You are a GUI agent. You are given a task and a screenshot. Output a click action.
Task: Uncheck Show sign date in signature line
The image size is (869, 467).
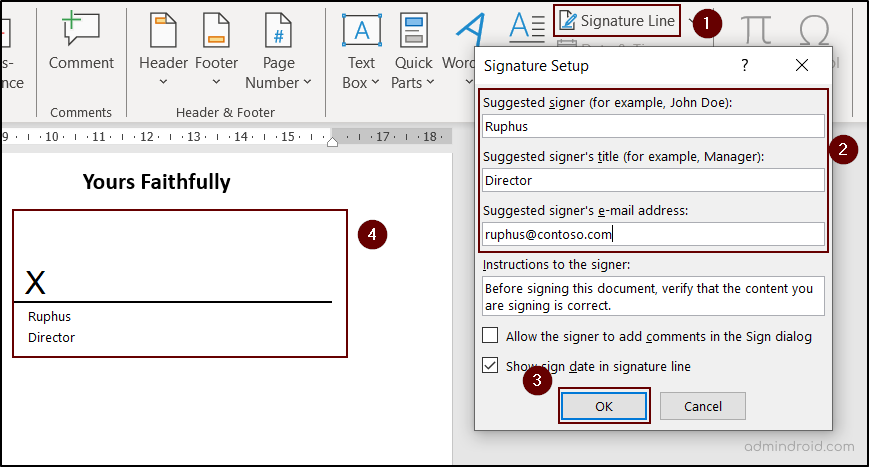click(x=490, y=366)
